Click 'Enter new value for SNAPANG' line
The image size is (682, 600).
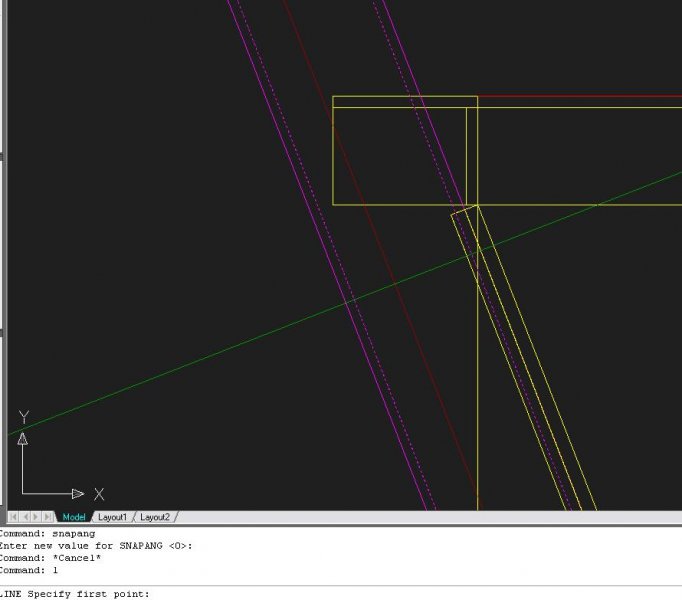click(x=96, y=546)
